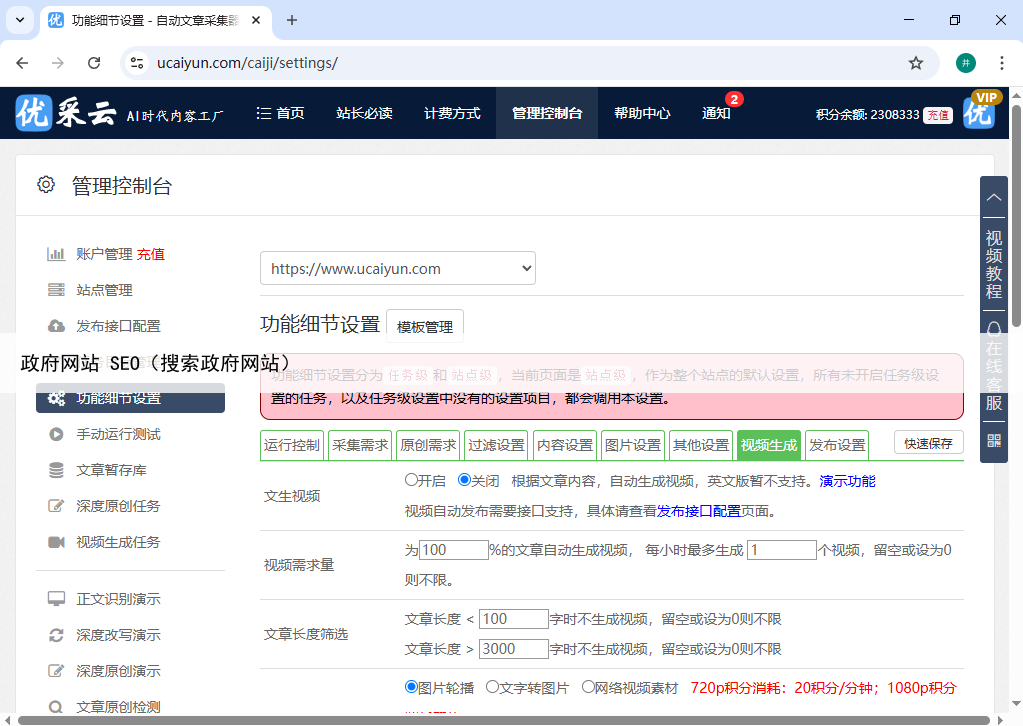The image size is (1023, 726).
Task: Click the bar chart icon beside 账户管理
Action: coord(56,254)
